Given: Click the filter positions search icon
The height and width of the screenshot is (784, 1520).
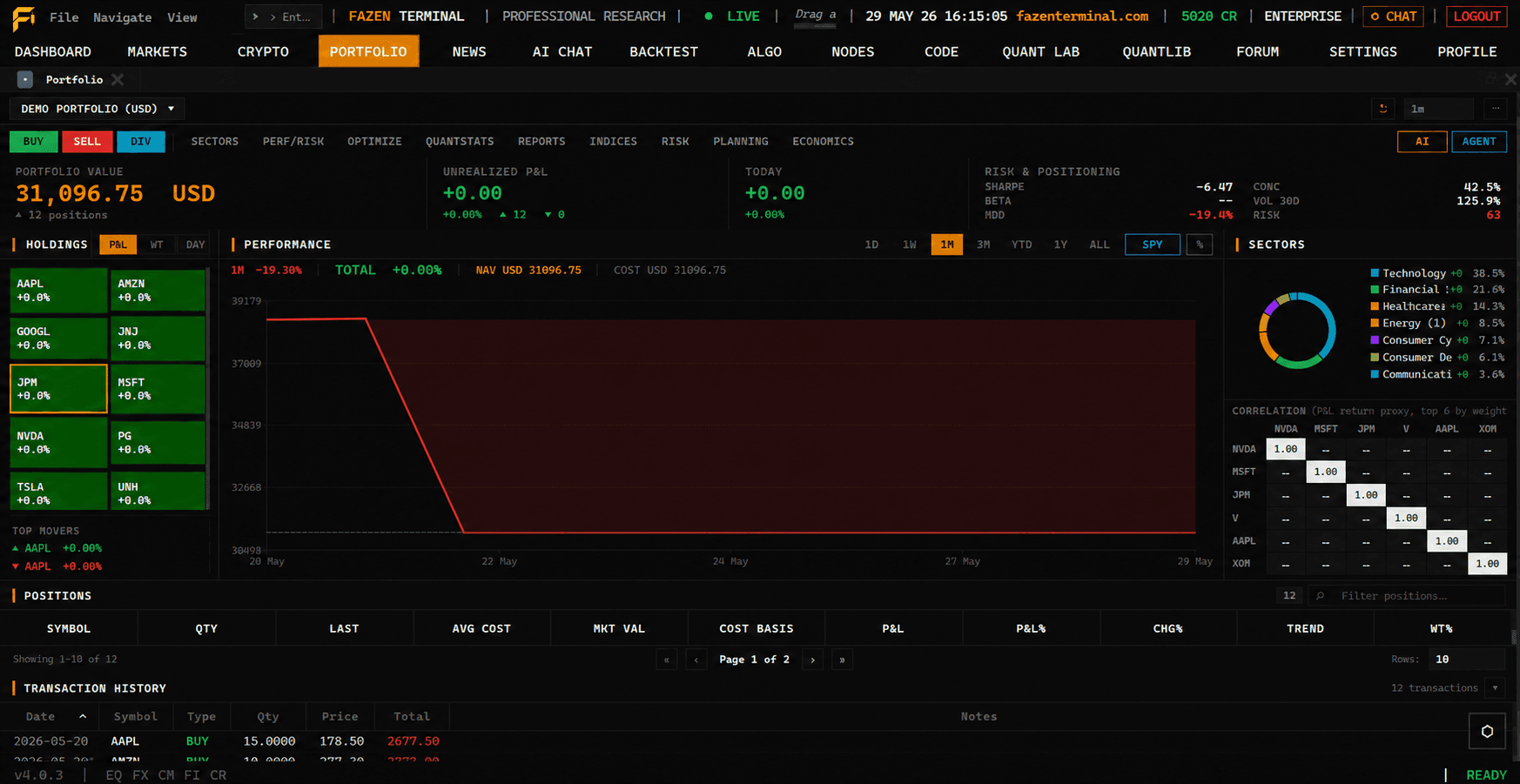Looking at the screenshot, I should (1321, 596).
